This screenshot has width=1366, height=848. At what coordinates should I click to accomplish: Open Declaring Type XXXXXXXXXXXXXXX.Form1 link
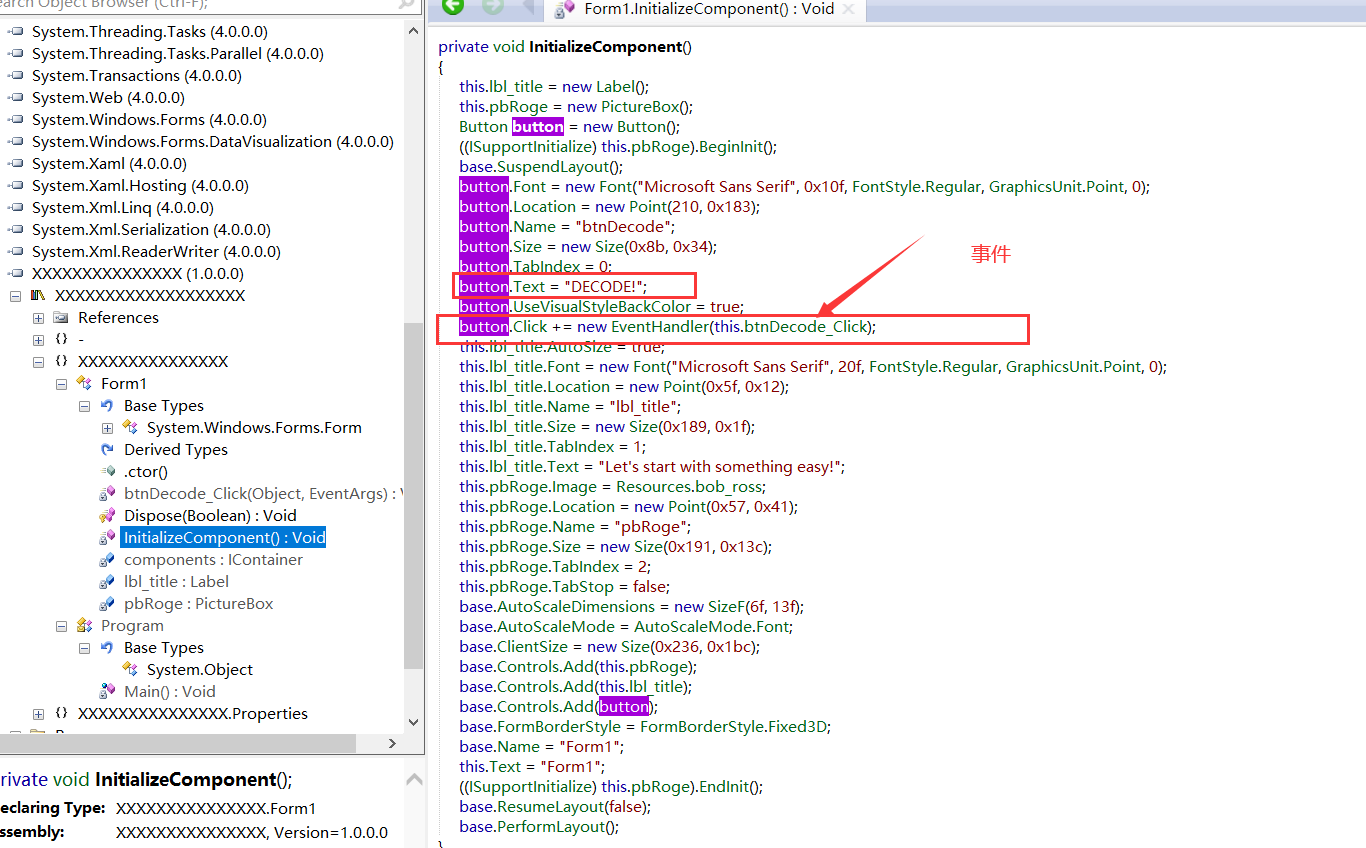[216, 808]
